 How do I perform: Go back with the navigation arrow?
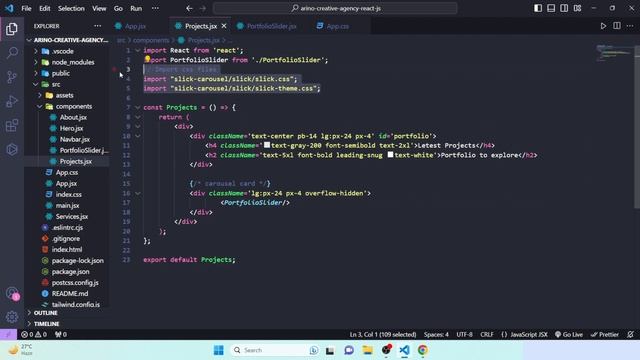pos(189,8)
